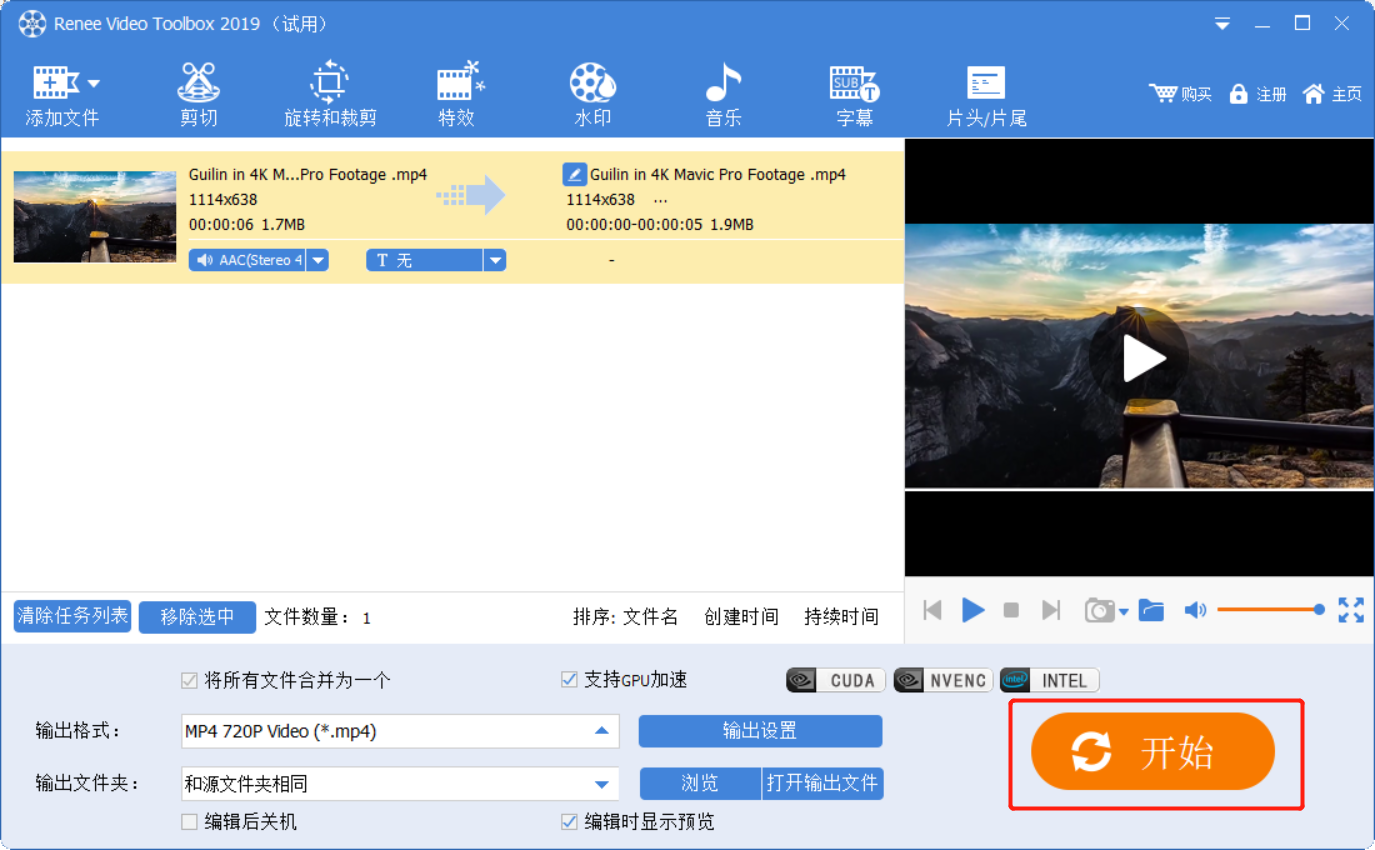
Task: Click the edit pencil icon beside output filename
Action: [x=574, y=175]
